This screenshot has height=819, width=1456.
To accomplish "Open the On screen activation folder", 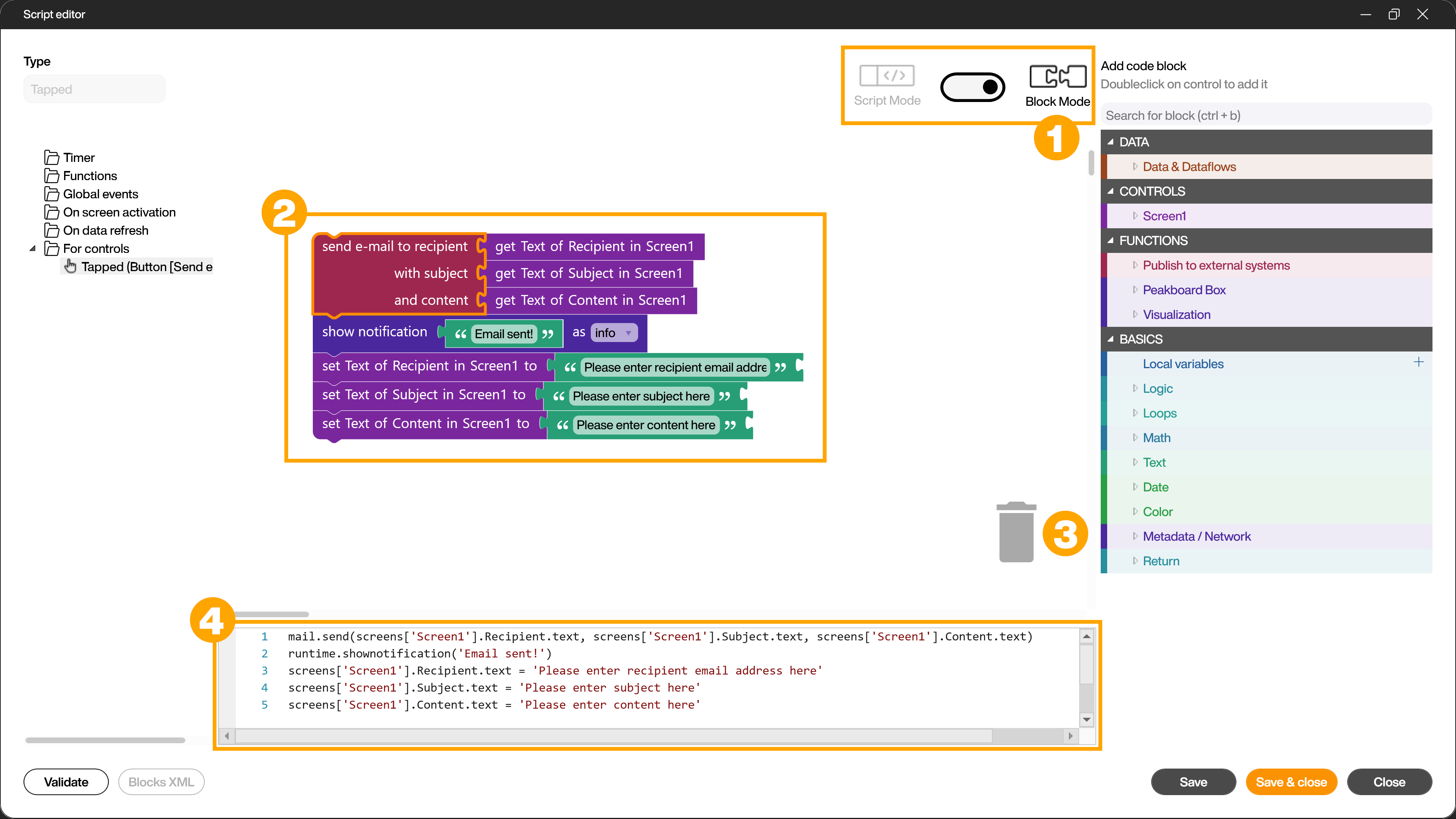I will 110,212.
